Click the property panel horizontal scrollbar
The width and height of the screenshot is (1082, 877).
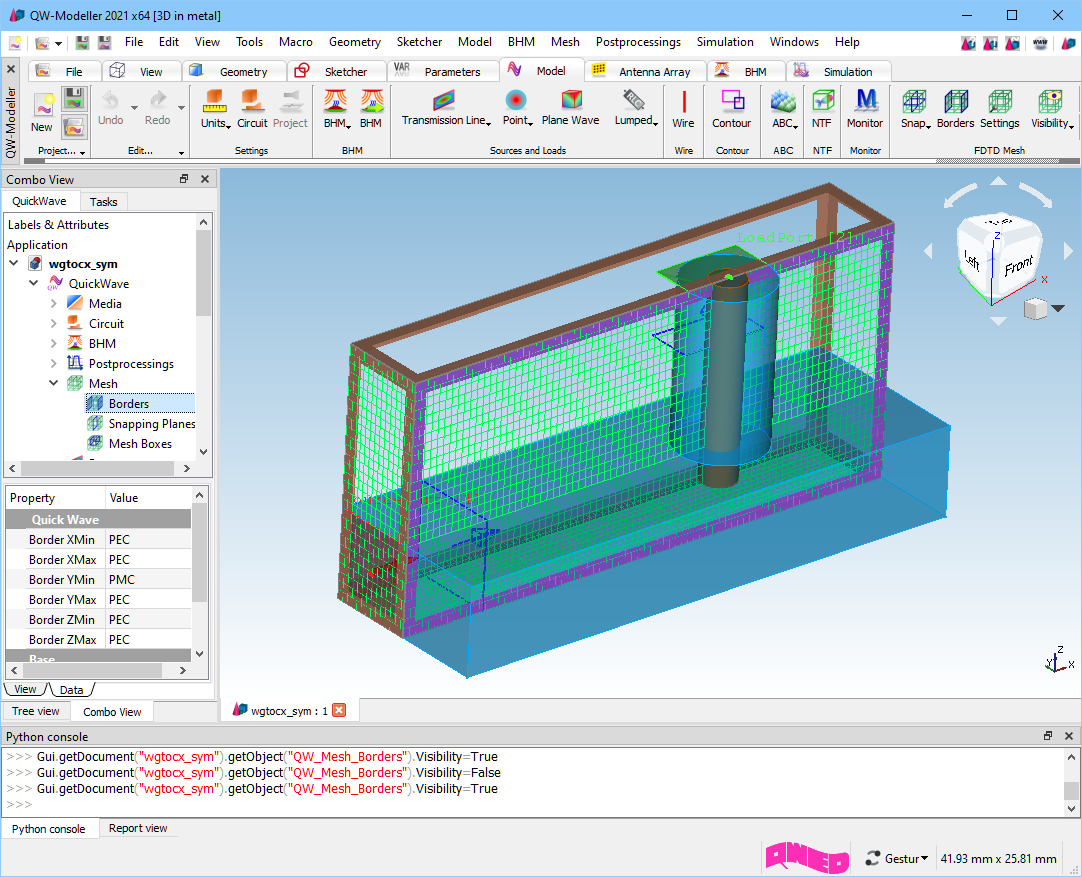(92, 670)
